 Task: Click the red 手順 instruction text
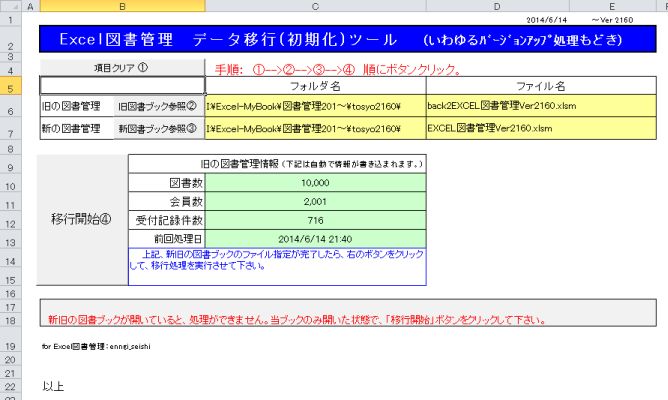click(339, 69)
